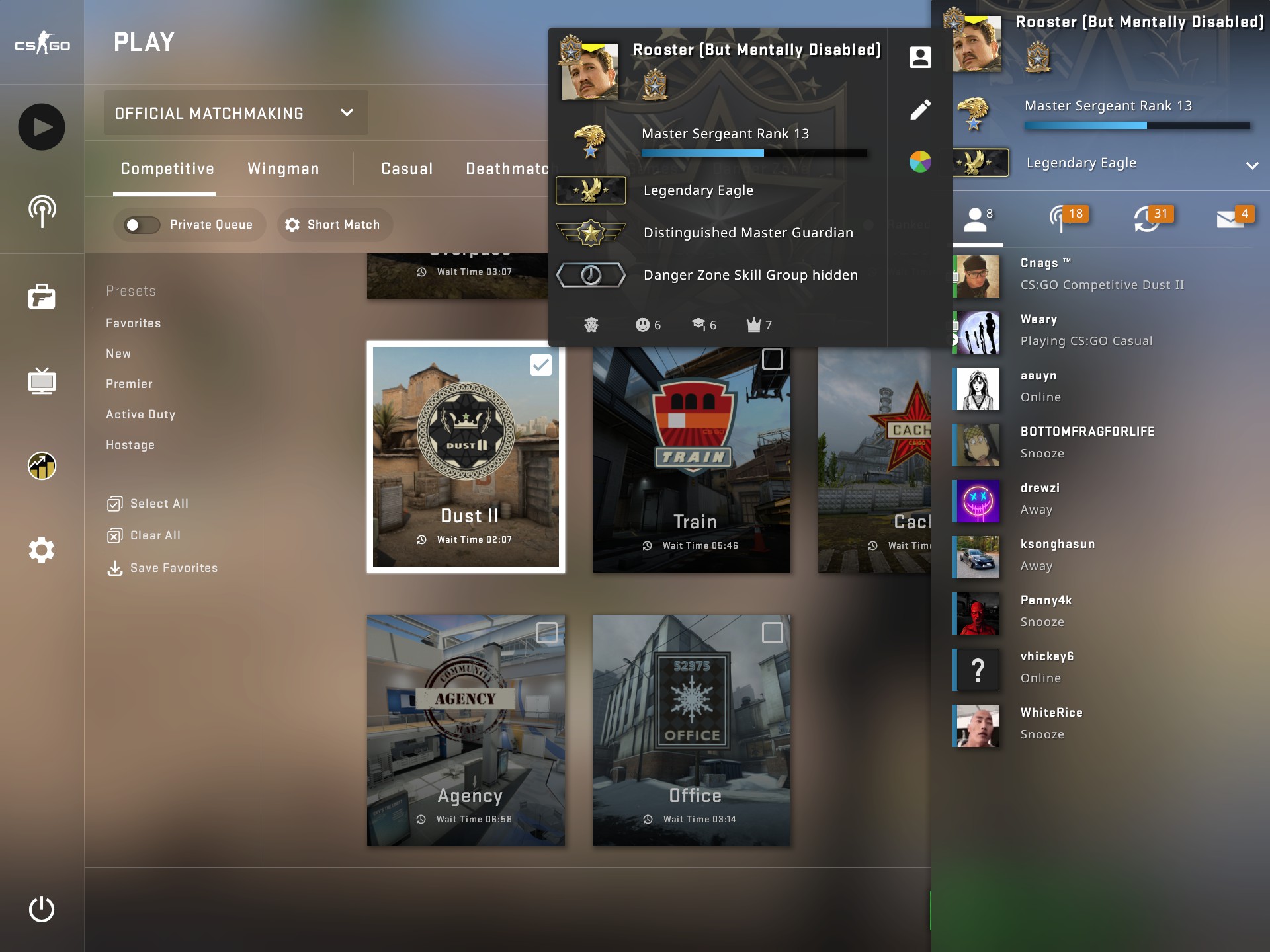Open the inventory loadout icon
Image resolution: width=1270 pixels, height=952 pixels.
click(42, 297)
